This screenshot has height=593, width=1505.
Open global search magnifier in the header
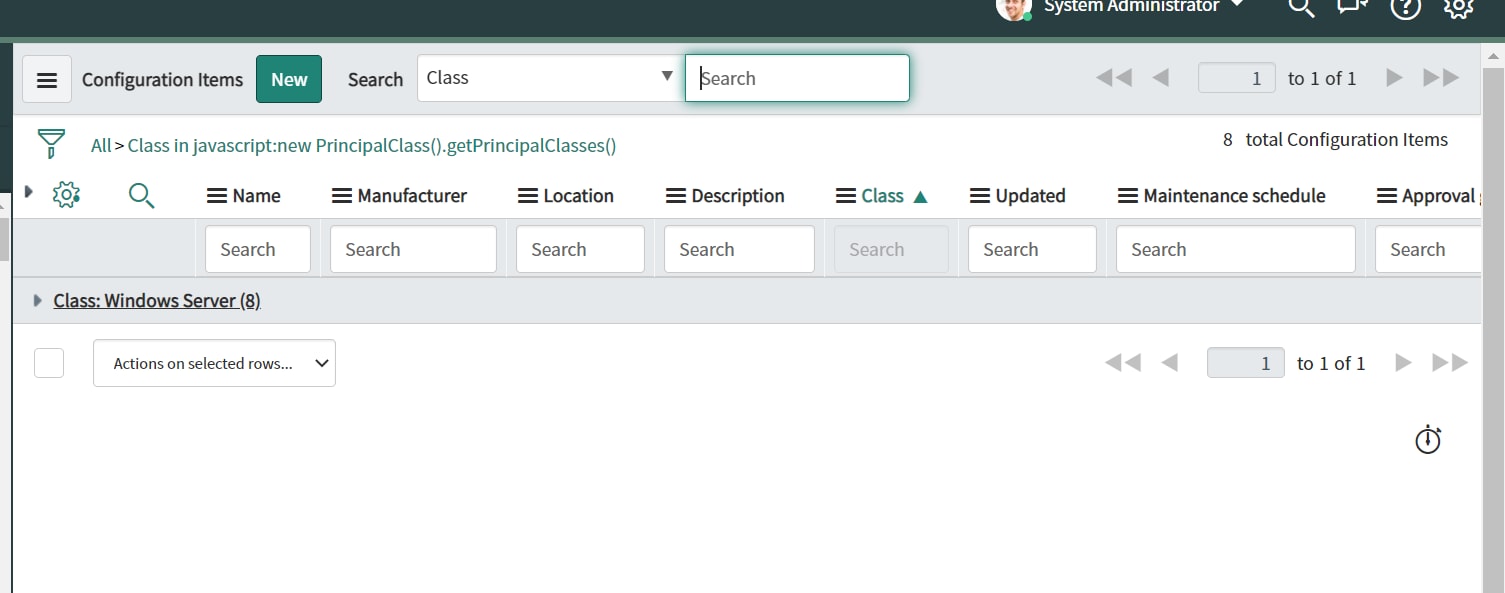click(x=1300, y=7)
